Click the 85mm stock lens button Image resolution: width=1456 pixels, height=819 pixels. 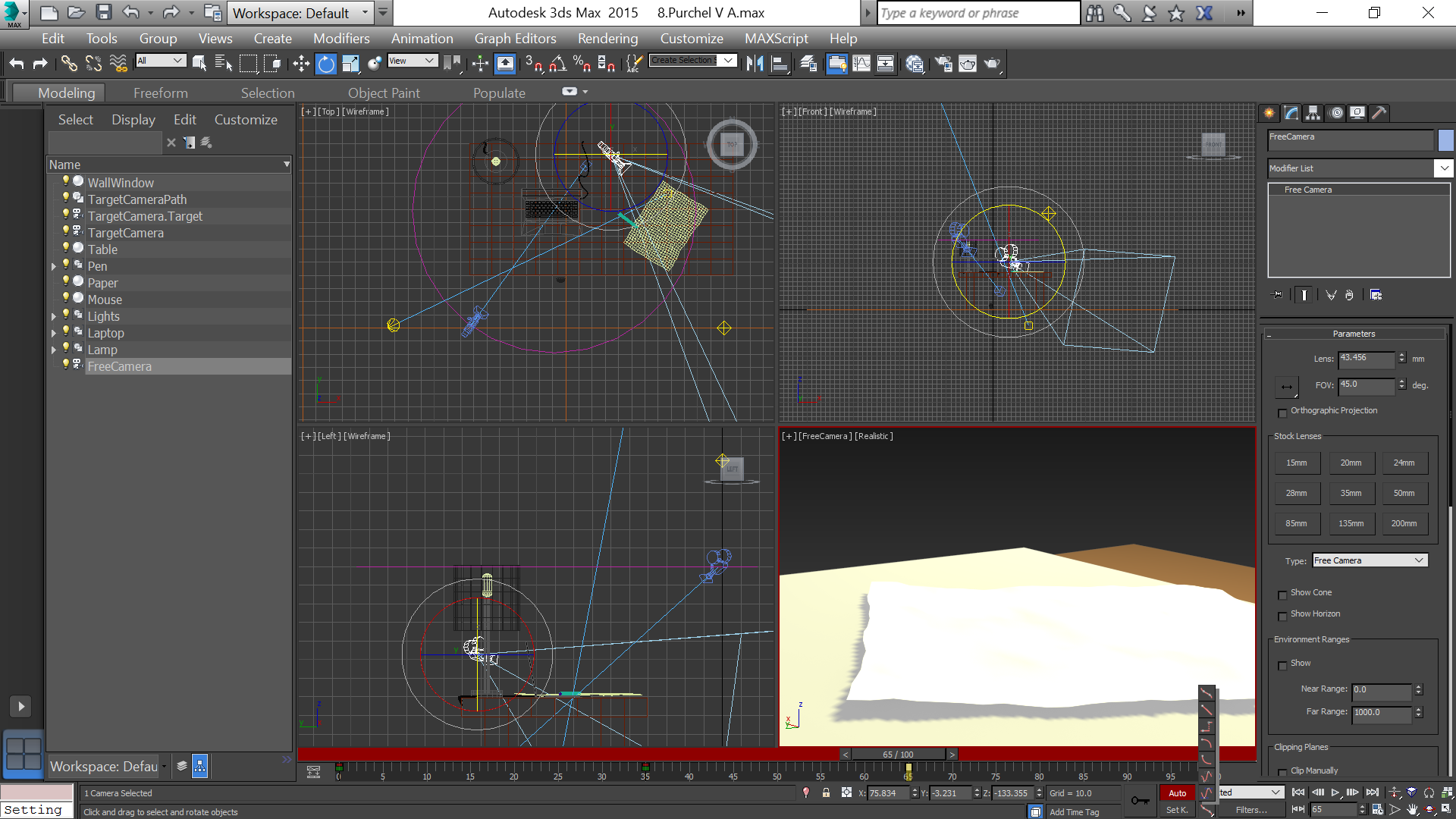(x=1296, y=522)
